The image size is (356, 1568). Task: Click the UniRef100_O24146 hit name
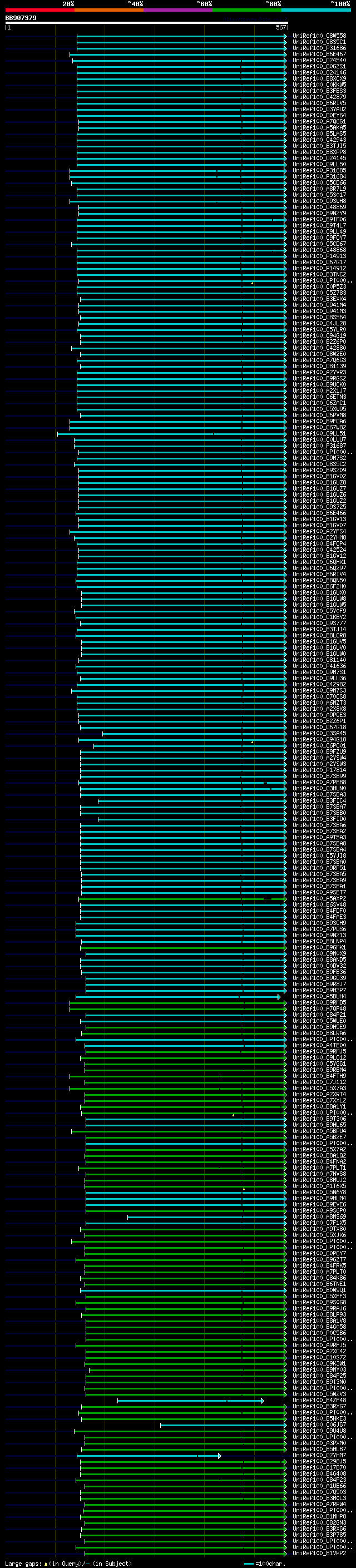click(319, 72)
